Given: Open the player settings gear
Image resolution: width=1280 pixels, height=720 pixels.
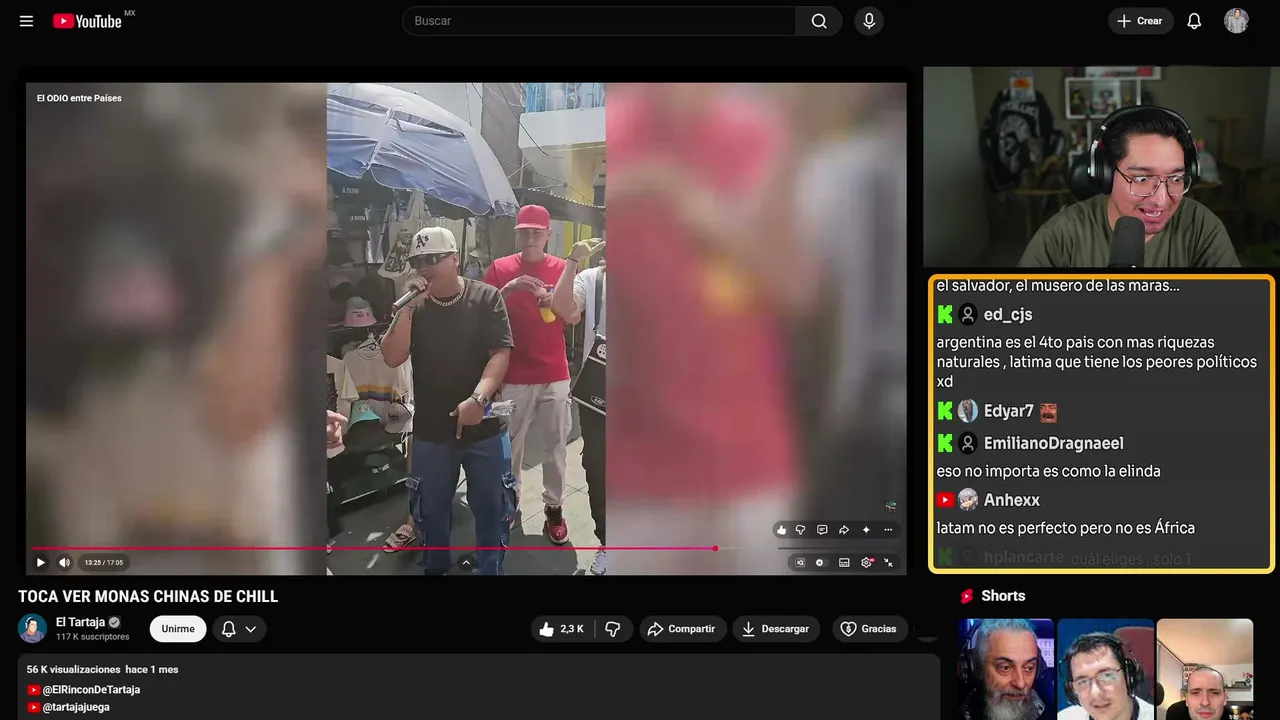Looking at the screenshot, I should (867, 563).
